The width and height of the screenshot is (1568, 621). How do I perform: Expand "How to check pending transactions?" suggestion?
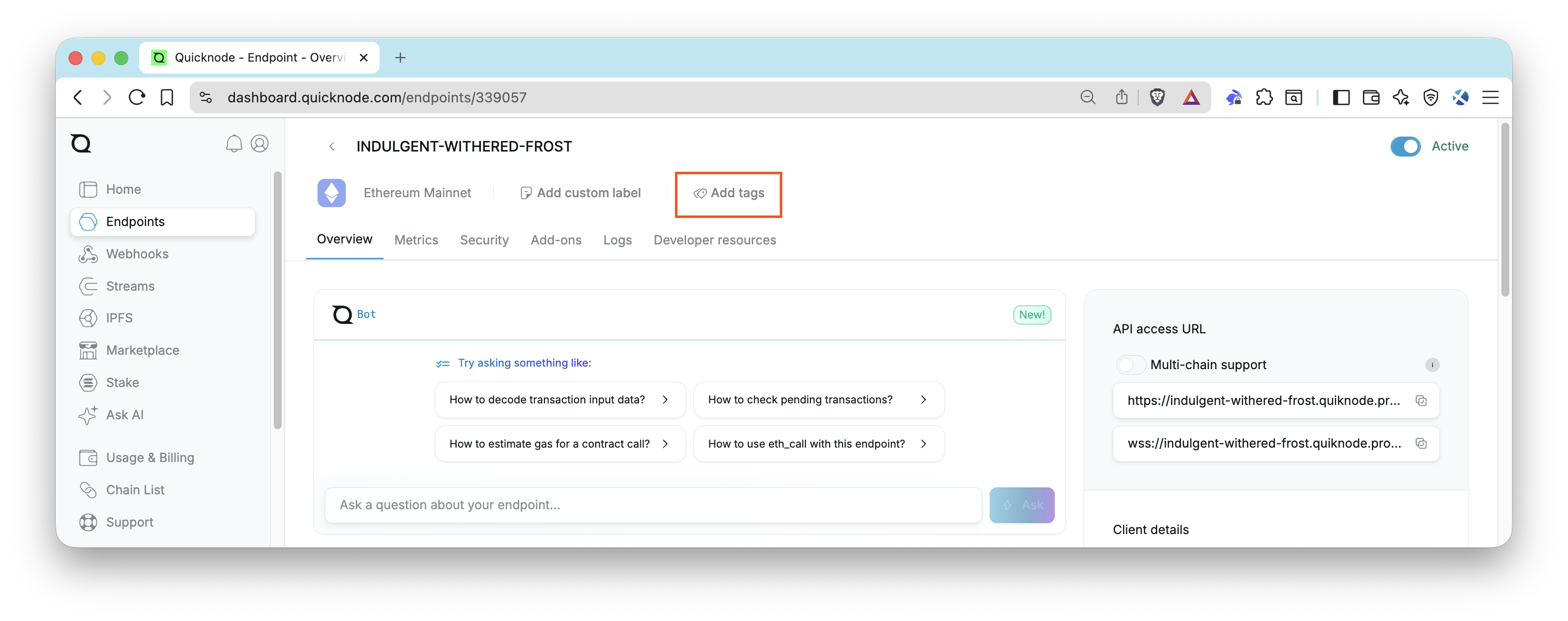818,400
